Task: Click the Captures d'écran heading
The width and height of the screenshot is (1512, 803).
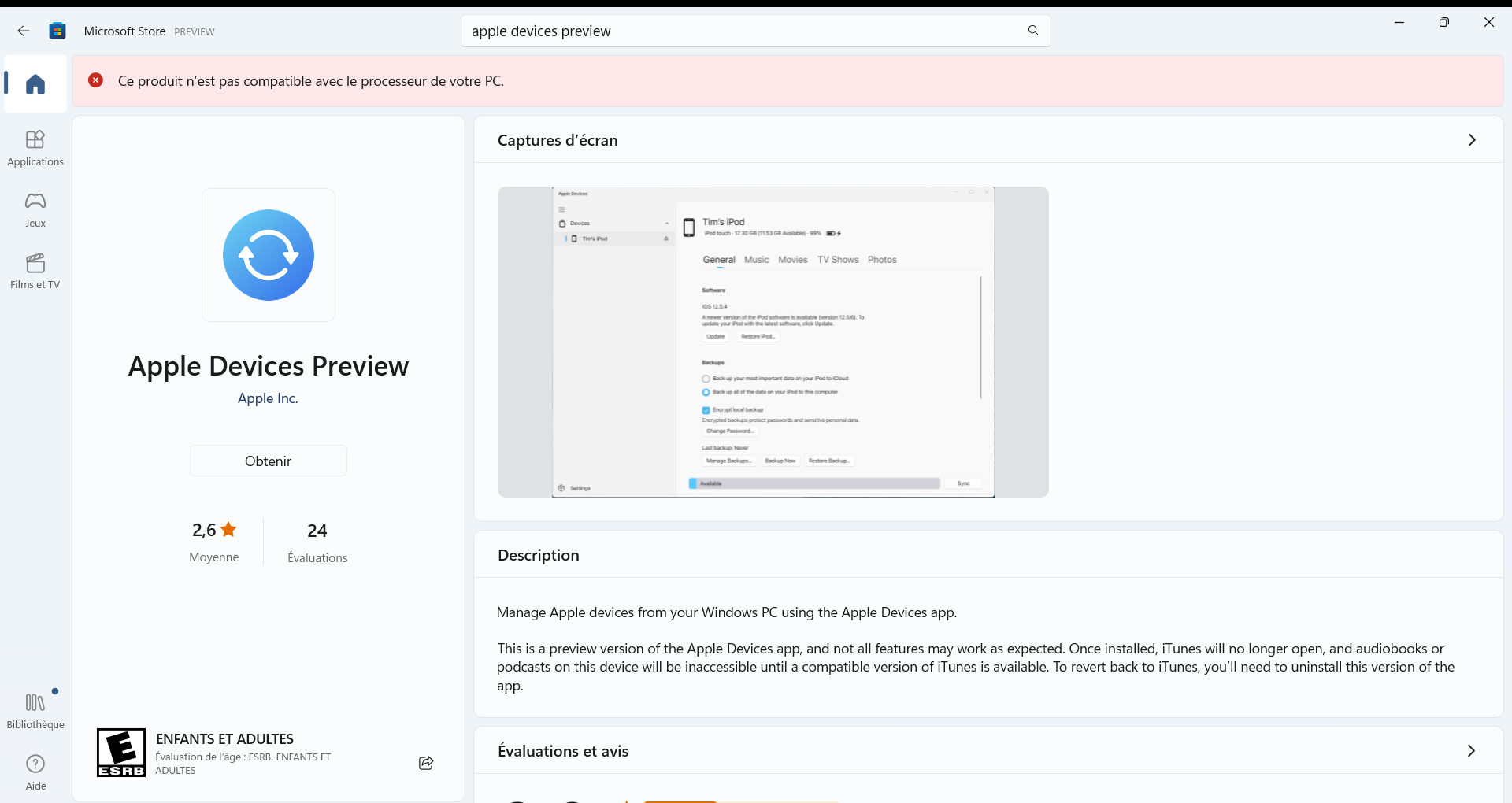Action: tap(558, 140)
